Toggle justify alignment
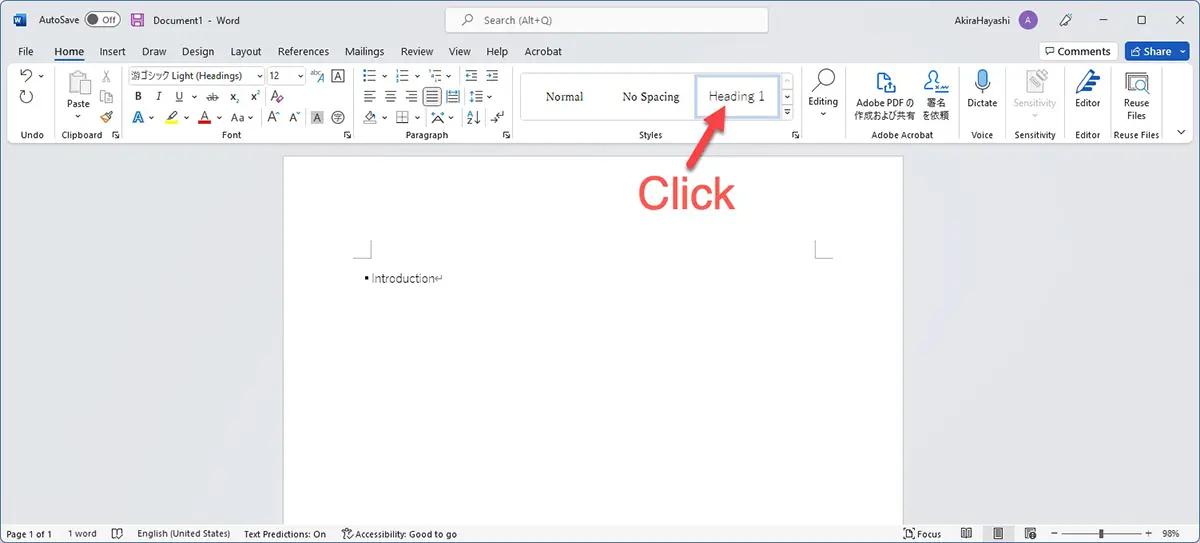Viewport: 1200px width, 543px height. [432, 96]
